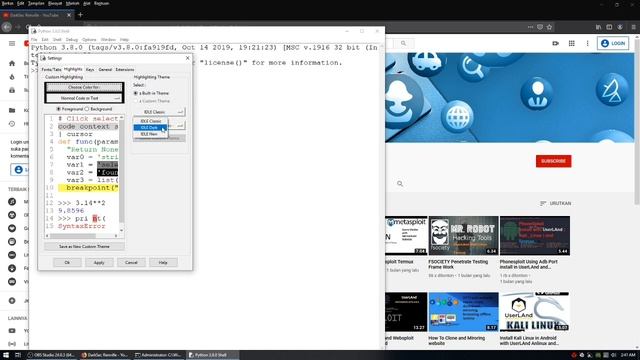Open the How To Clone and Mirroring website link
640x360 pixels.
456,341
